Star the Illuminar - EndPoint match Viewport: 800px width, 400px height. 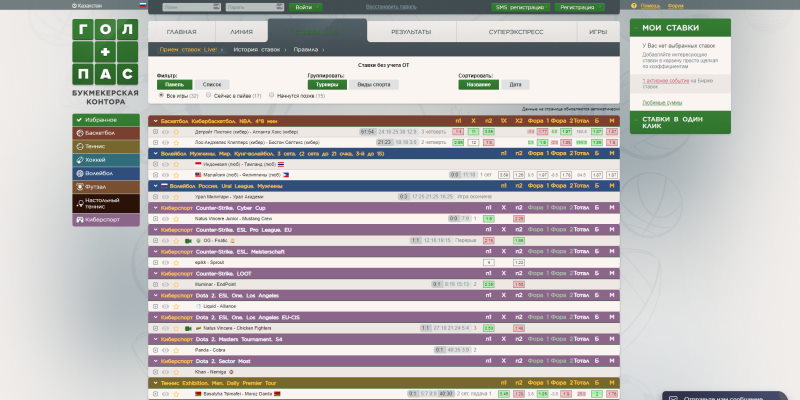point(176,285)
